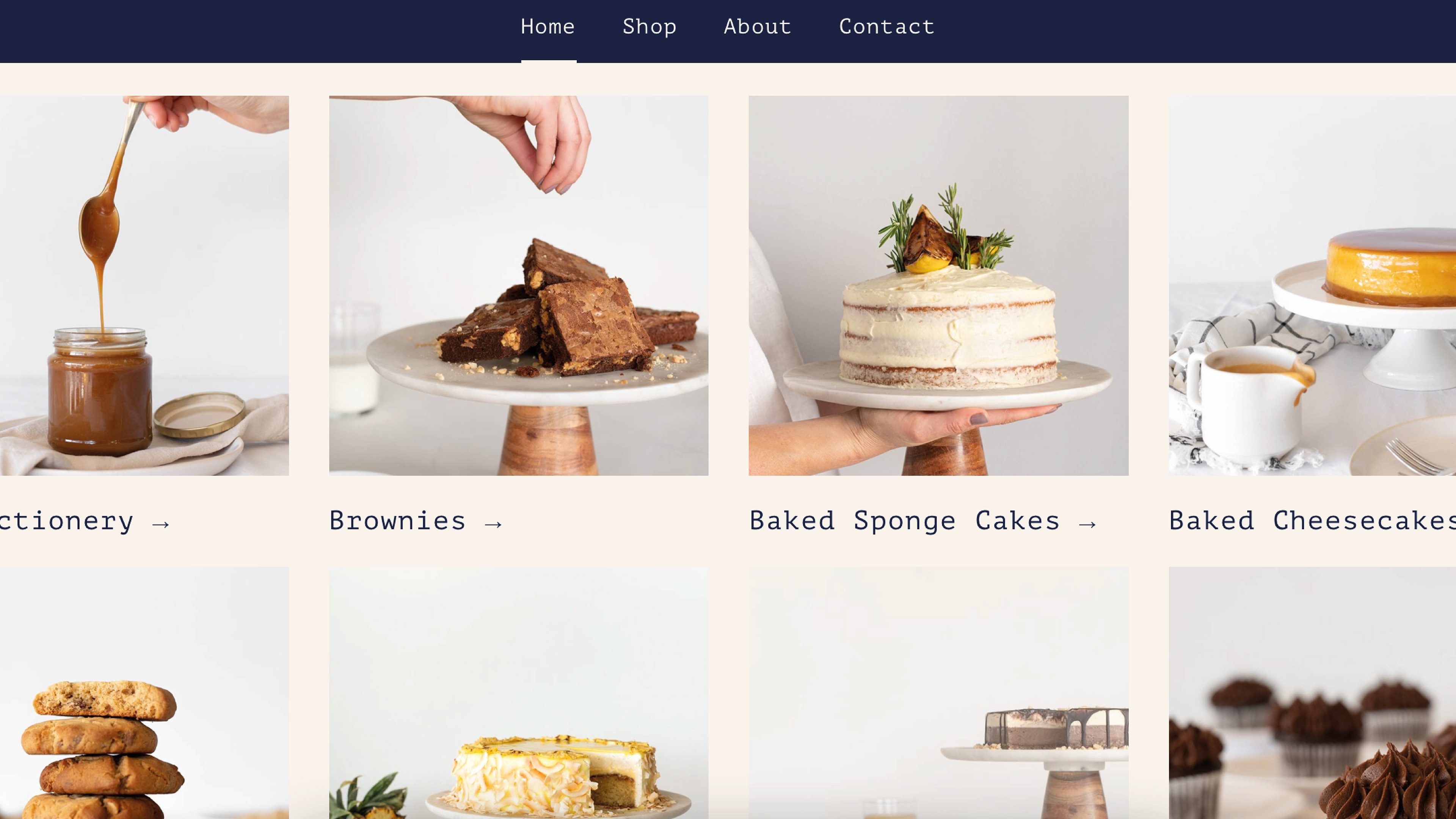Go to the Shop page
Viewport: 1456px width, 819px height.
[x=650, y=27]
